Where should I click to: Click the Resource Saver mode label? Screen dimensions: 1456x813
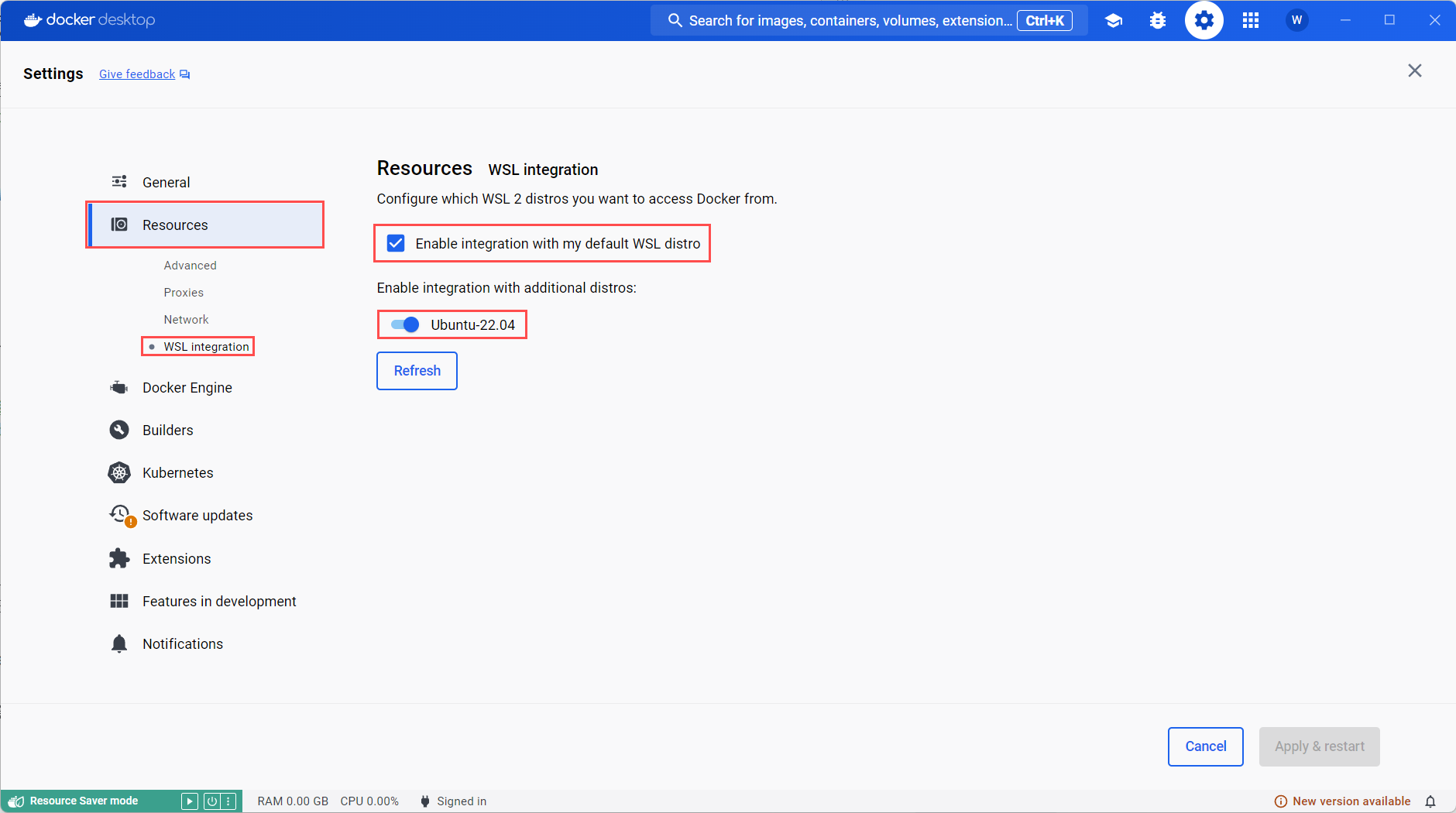click(84, 801)
